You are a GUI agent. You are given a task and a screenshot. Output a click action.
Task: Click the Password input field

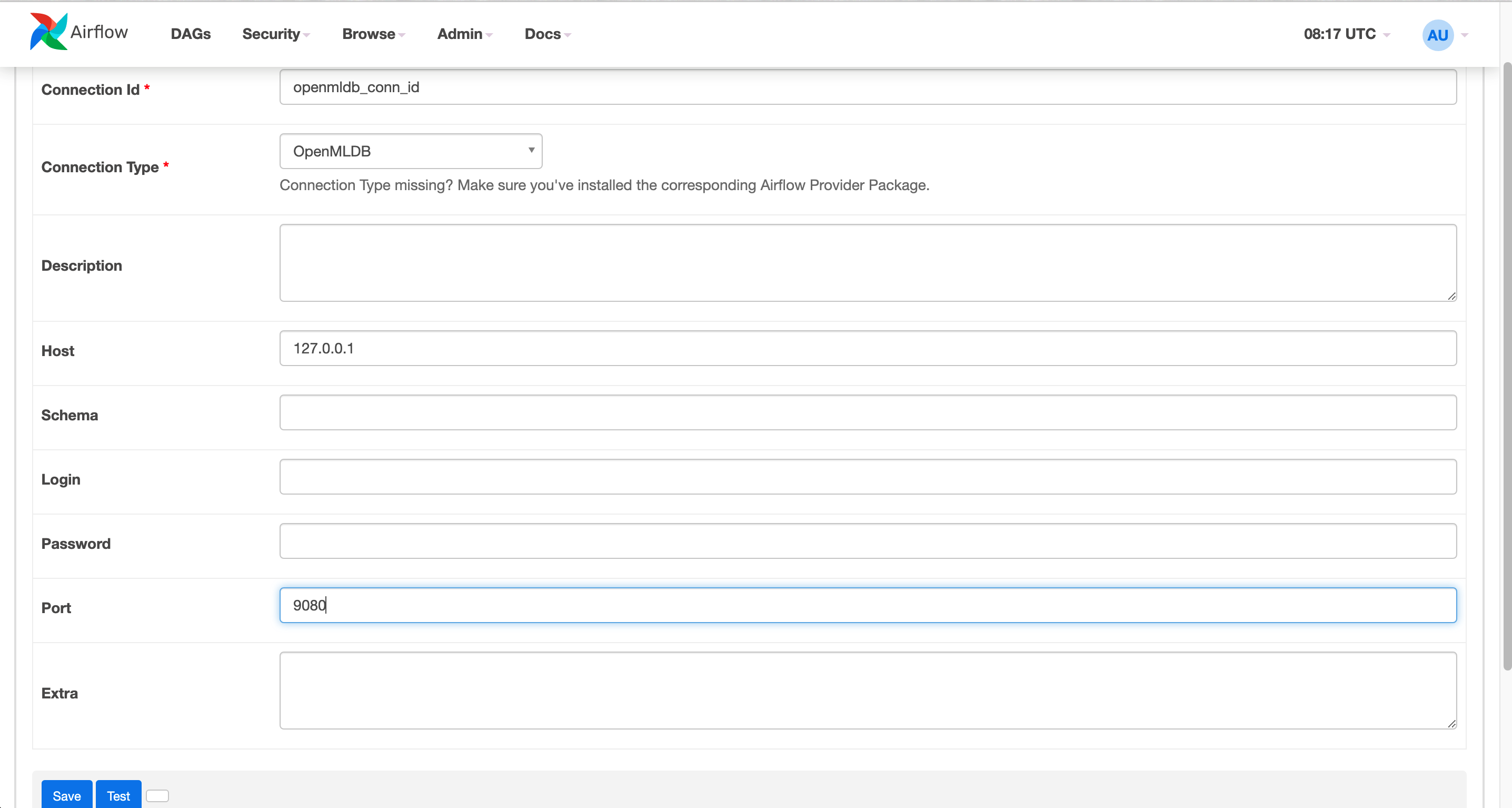click(868, 541)
